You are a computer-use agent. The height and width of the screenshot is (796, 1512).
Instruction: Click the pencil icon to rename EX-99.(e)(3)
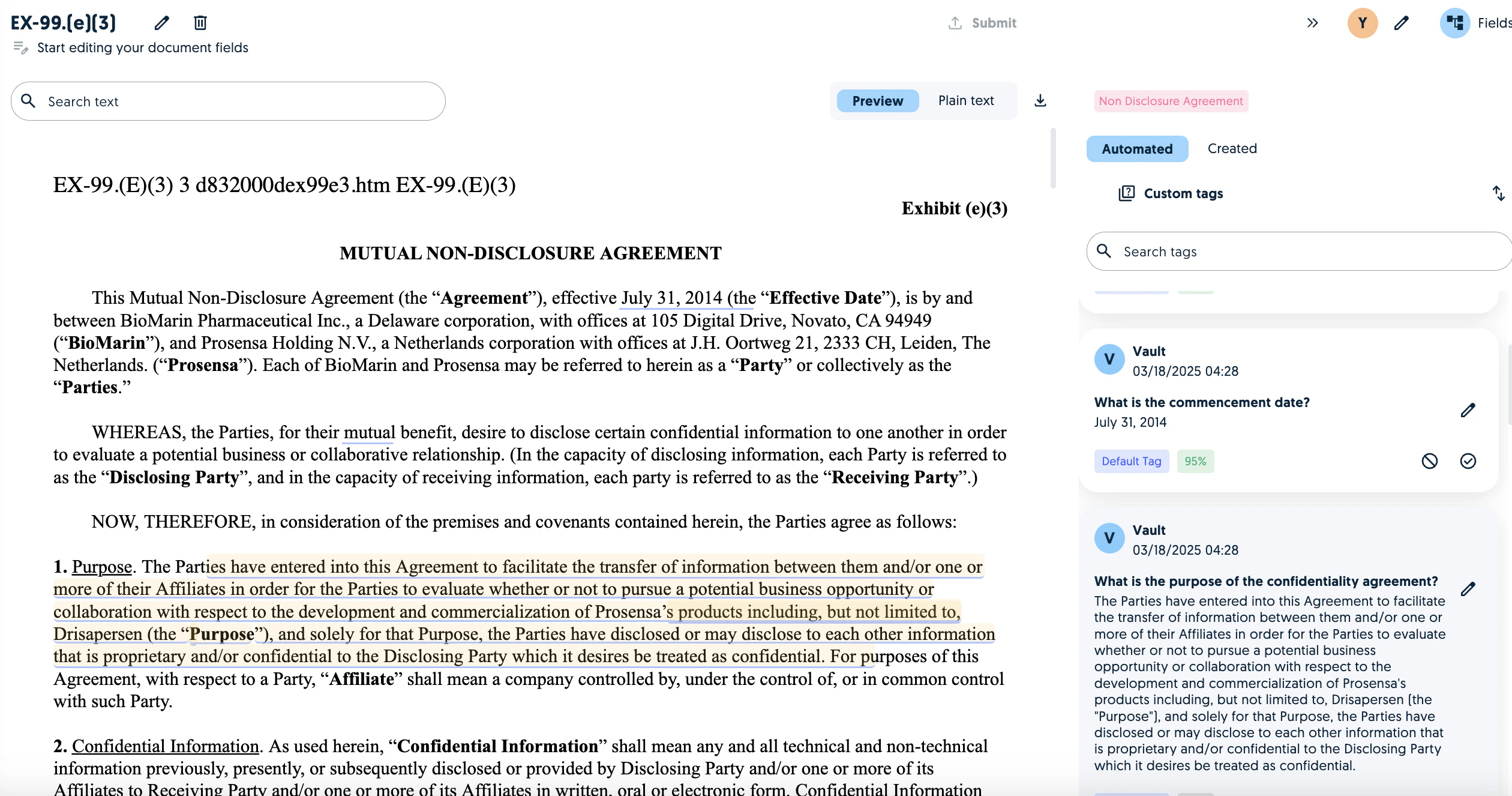(161, 23)
